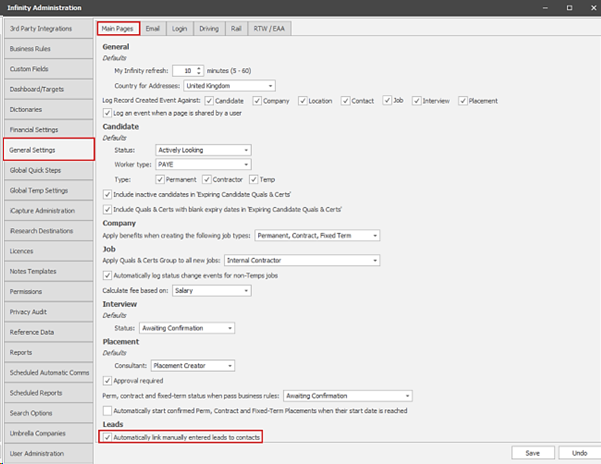This screenshot has height=464, width=601.
Task: Open the Email tab
Action: pos(152,28)
